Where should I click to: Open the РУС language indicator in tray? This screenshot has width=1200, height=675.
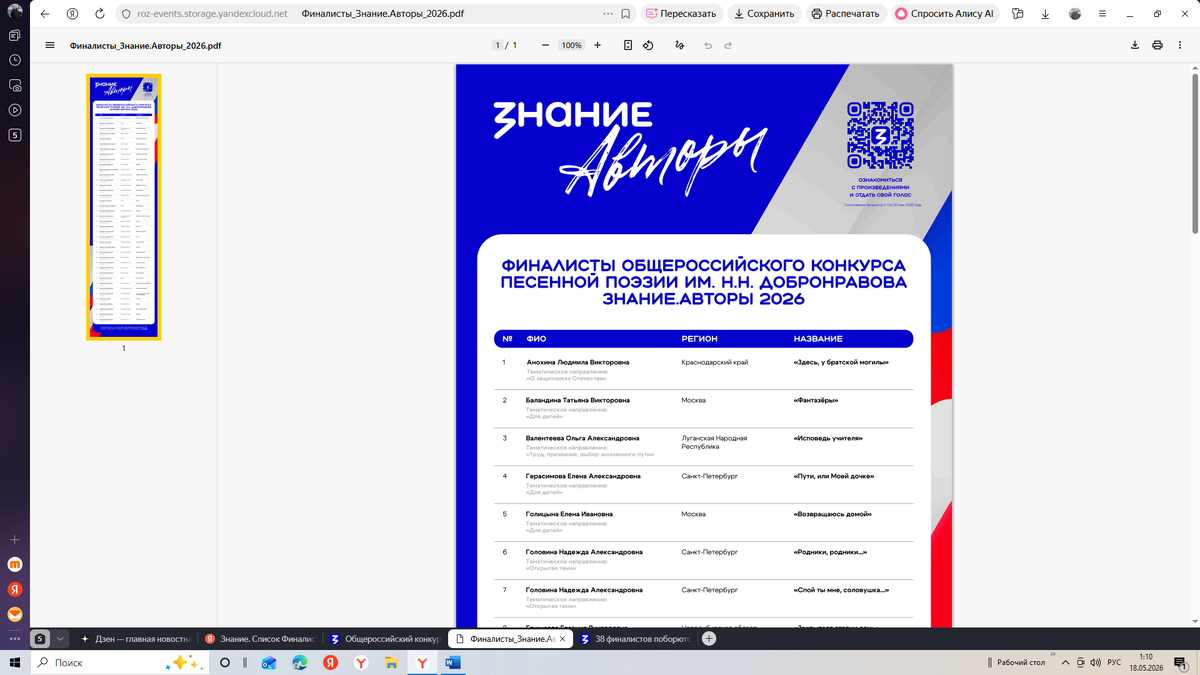(1114, 662)
